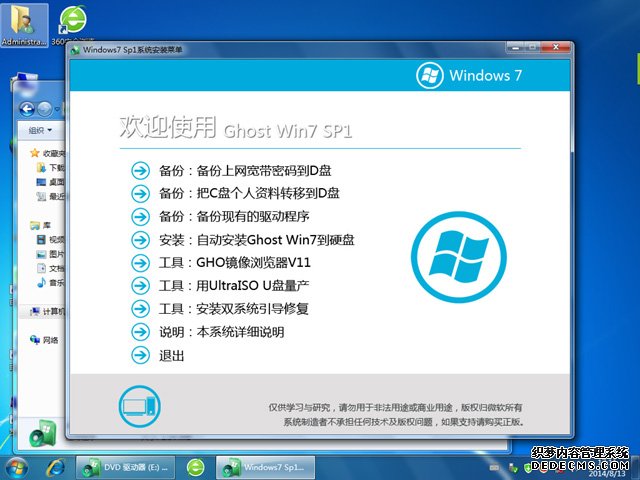Launch Internet Explorer from taskbar

[56, 468]
